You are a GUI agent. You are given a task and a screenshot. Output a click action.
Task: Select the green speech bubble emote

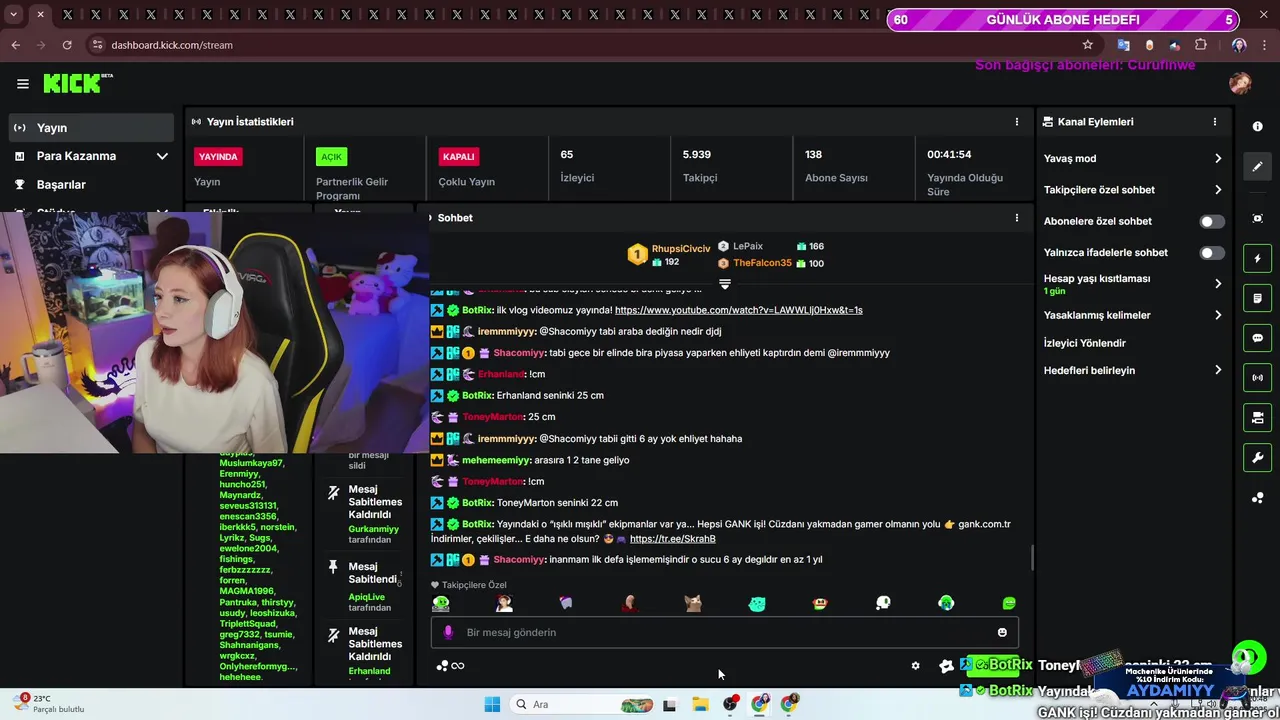pyautogui.click(x=1009, y=603)
